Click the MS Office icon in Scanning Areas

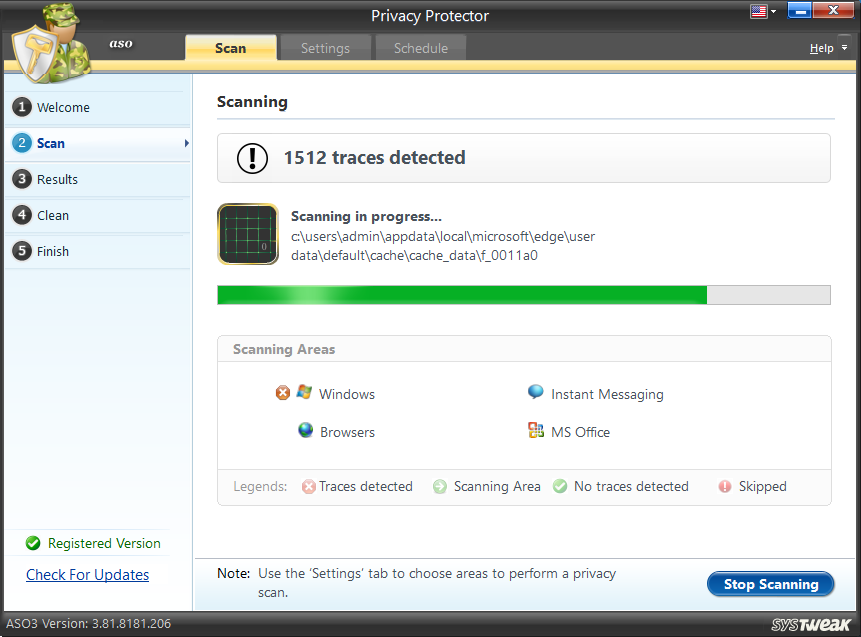[x=537, y=430]
